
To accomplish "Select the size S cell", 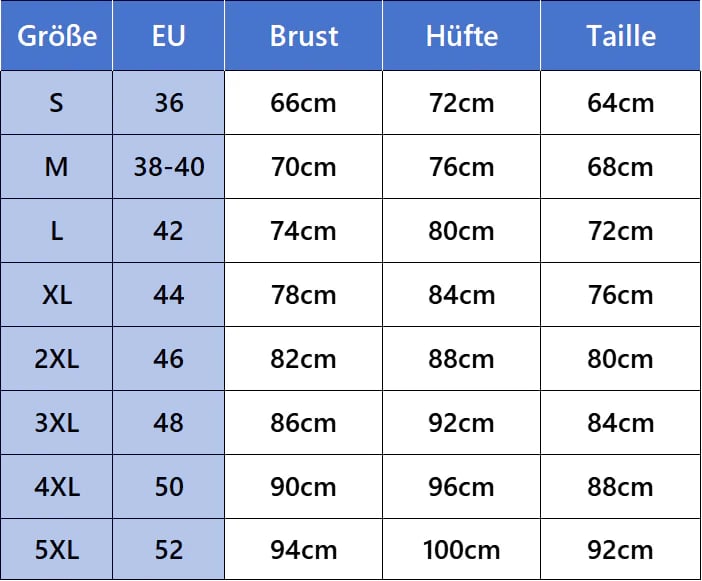I will point(56,103).
